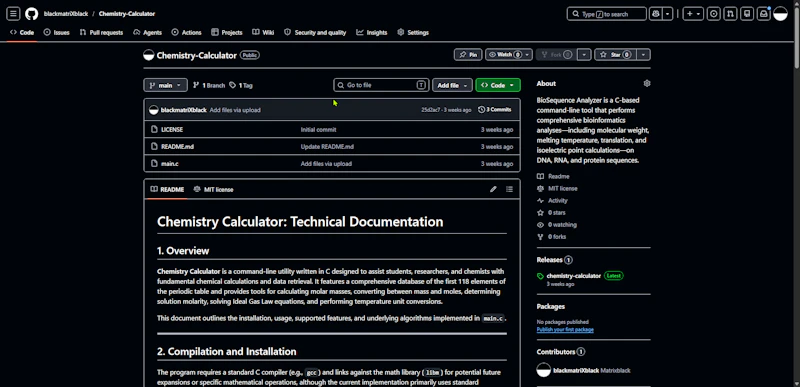
Task: Open the README.md file
Action: [177, 146]
